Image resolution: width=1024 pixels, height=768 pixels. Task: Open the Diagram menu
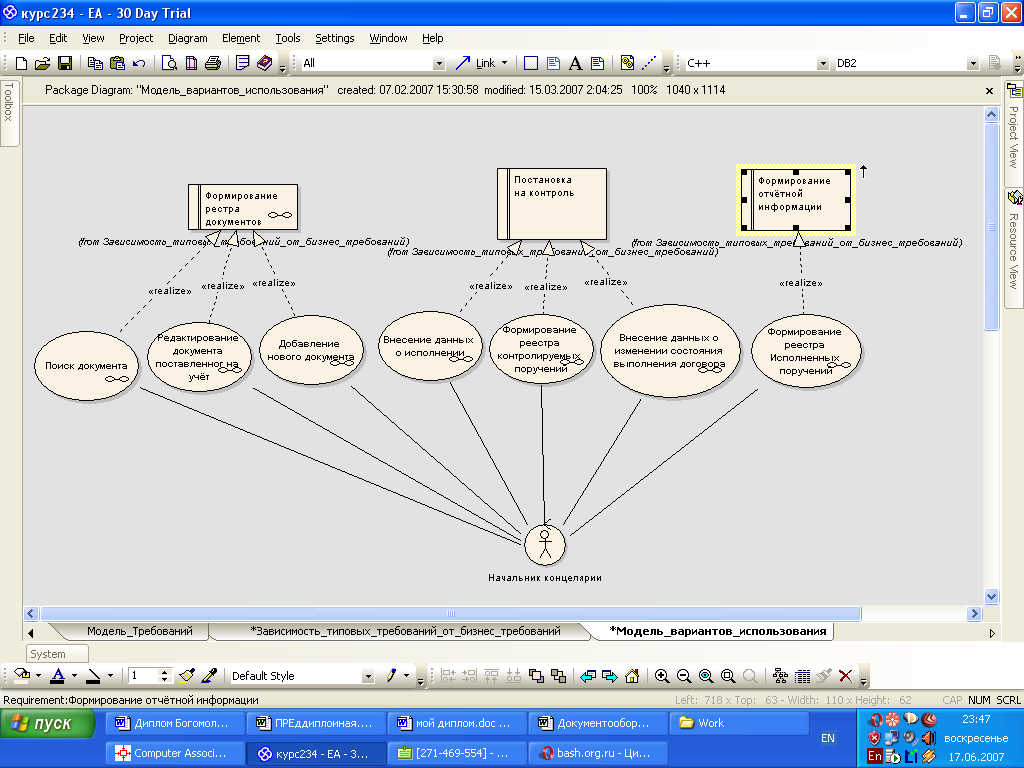coord(187,38)
